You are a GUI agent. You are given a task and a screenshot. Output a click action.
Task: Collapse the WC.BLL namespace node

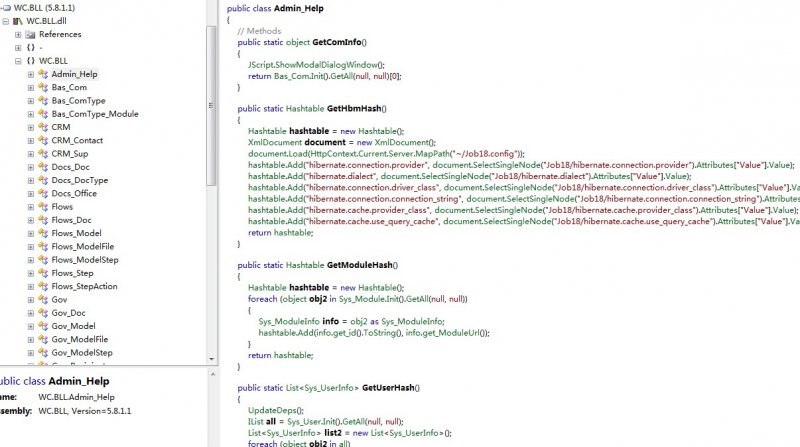tap(18, 61)
